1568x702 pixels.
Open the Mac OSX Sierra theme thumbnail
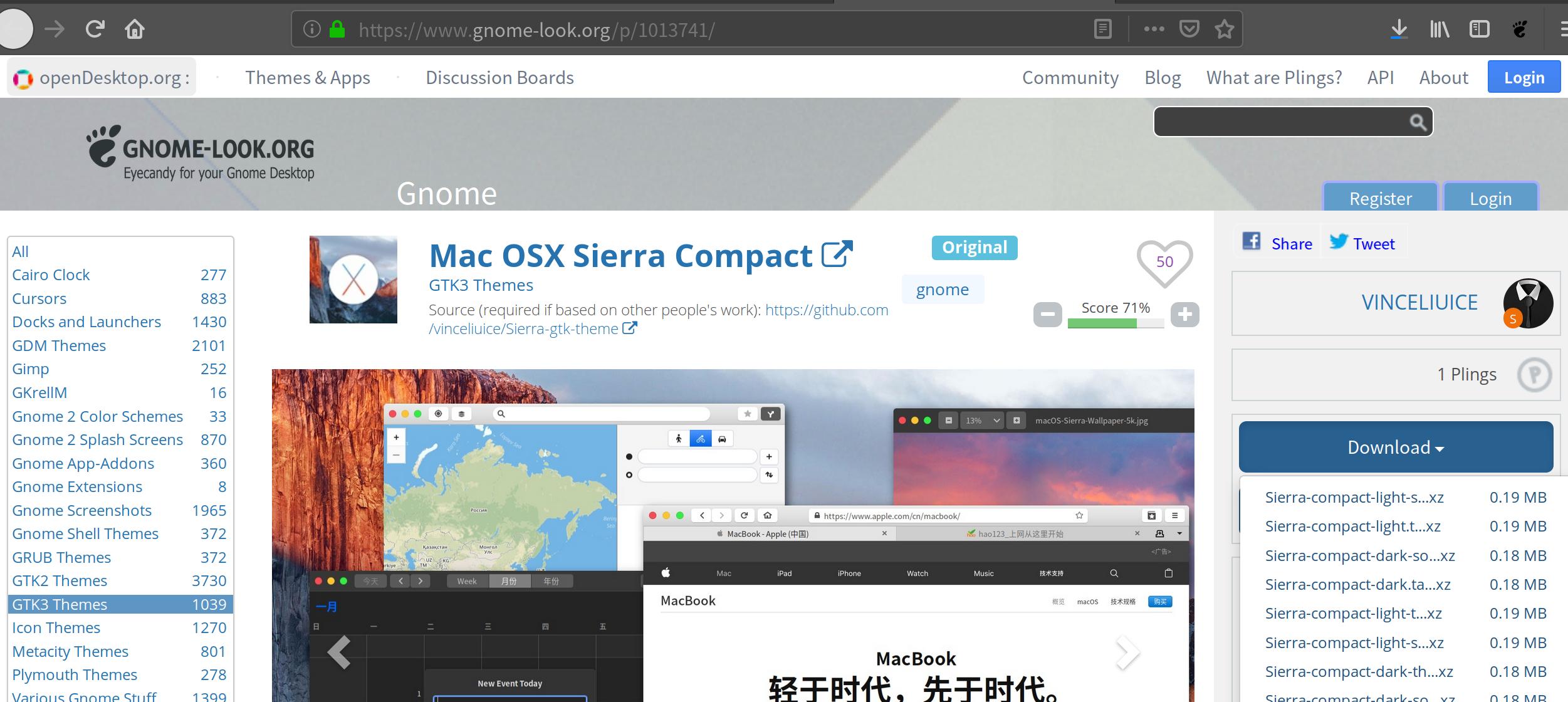[353, 280]
